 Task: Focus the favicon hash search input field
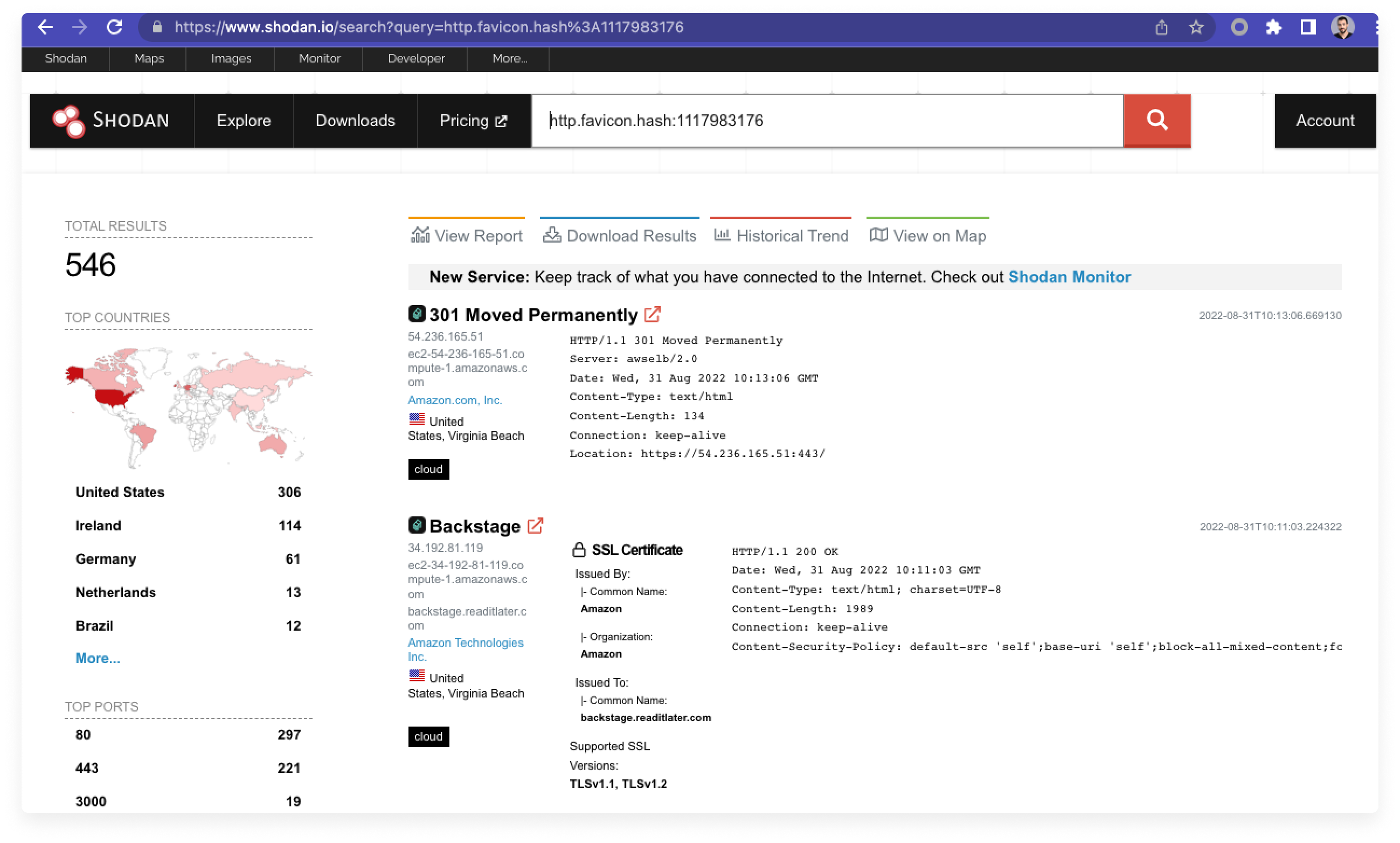pos(827,120)
